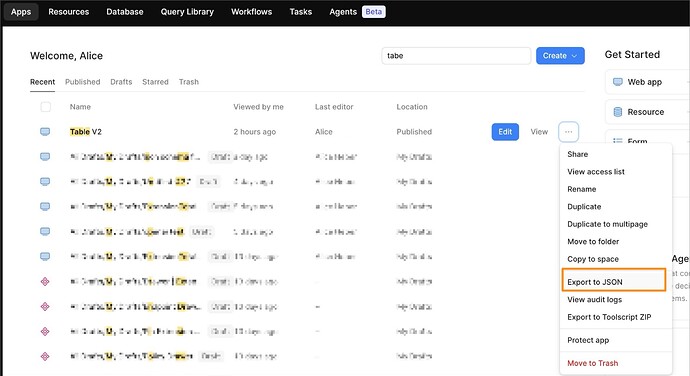This screenshot has width=690, height=376.
Task: Open the Tasks navigation item
Action: [x=301, y=12]
